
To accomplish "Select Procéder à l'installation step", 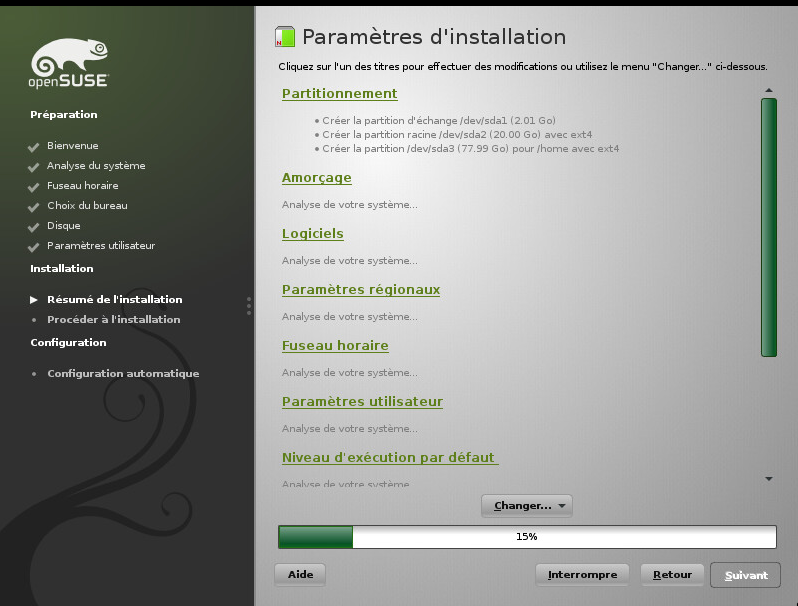I will coord(113,320).
